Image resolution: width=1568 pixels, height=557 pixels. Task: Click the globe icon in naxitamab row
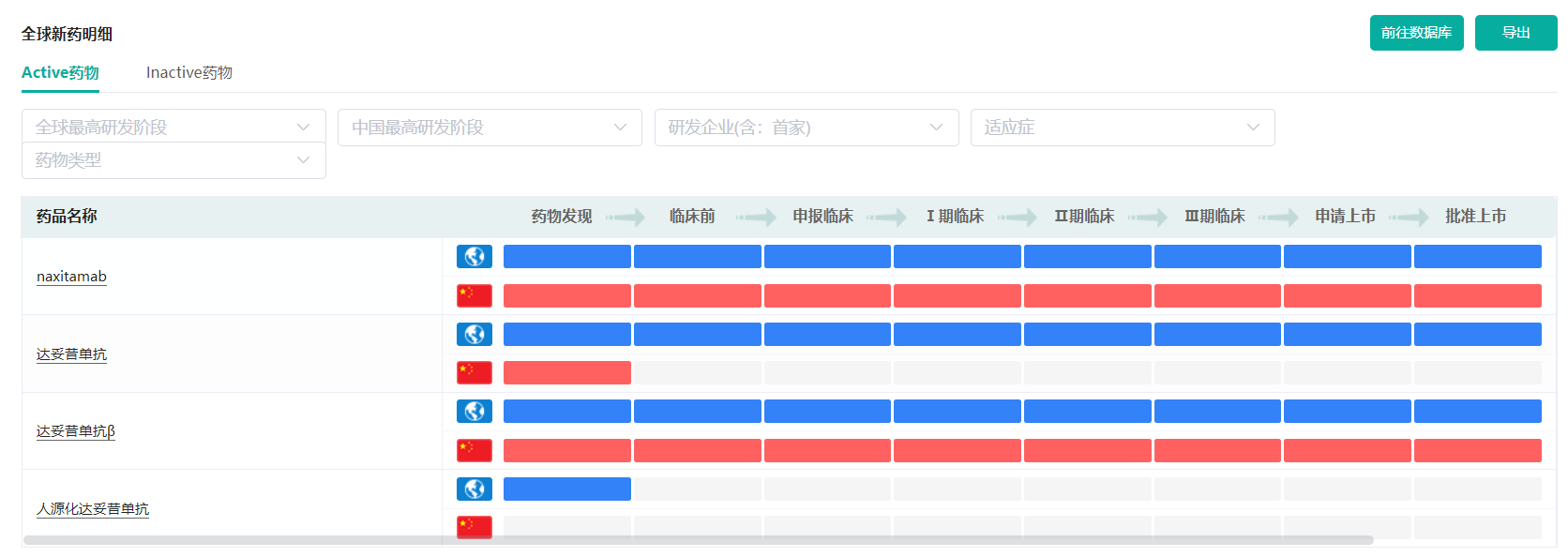click(475, 257)
